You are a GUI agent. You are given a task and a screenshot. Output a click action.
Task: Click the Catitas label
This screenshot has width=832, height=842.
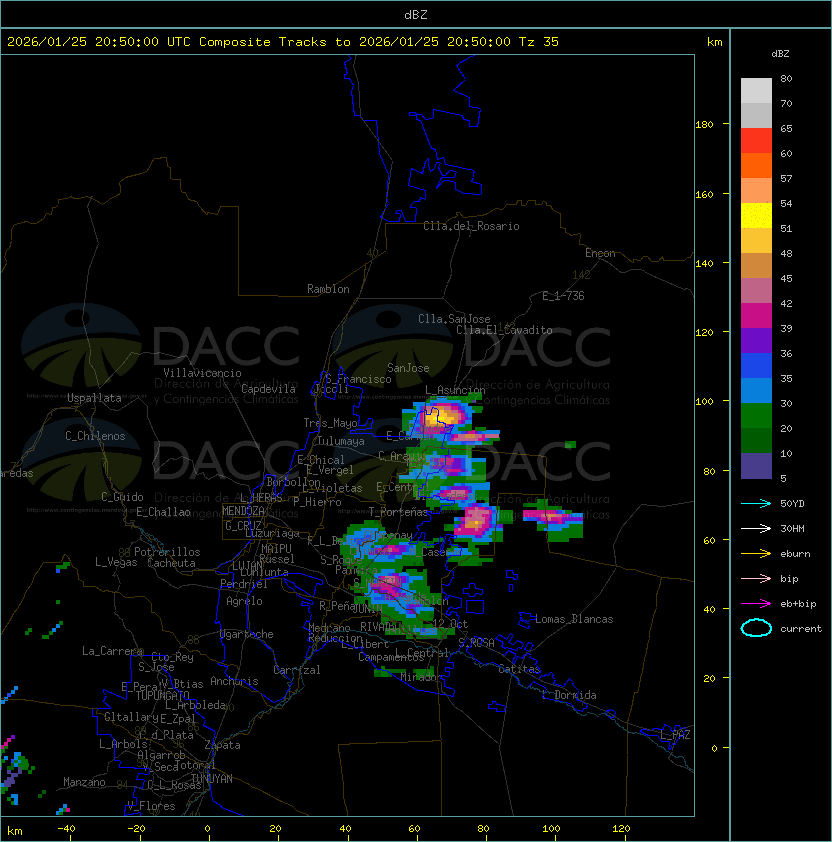click(x=519, y=669)
